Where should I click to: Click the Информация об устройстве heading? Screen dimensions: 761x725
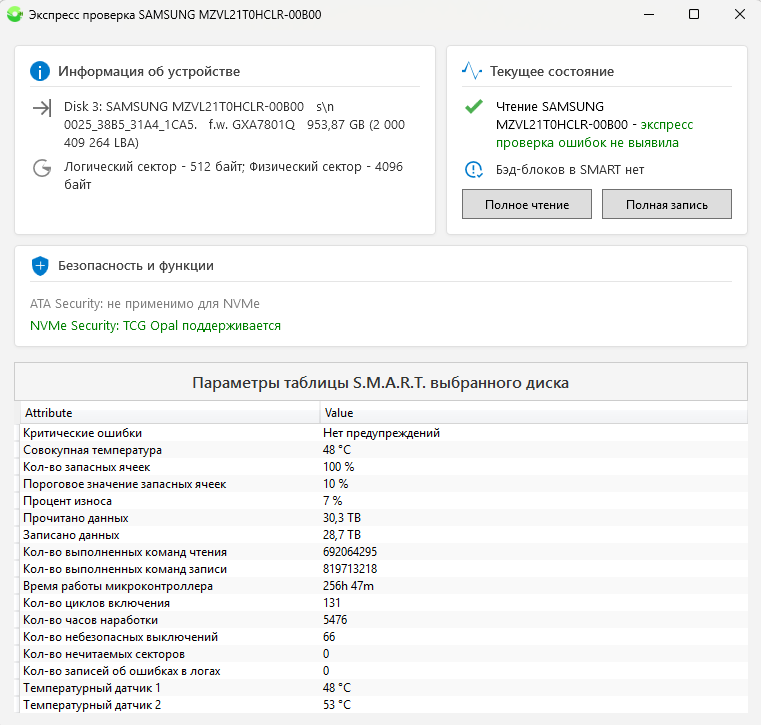[149, 71]
